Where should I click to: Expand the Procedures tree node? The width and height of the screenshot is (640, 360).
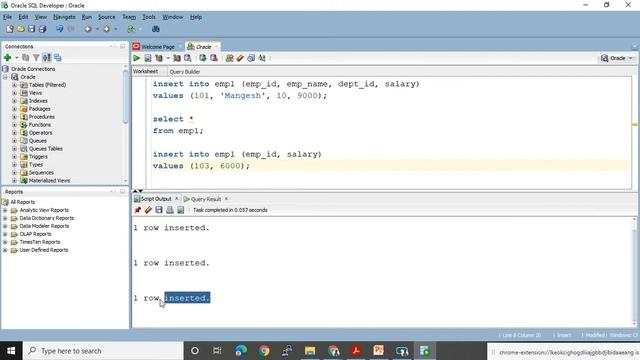click(x=14, y=117)
